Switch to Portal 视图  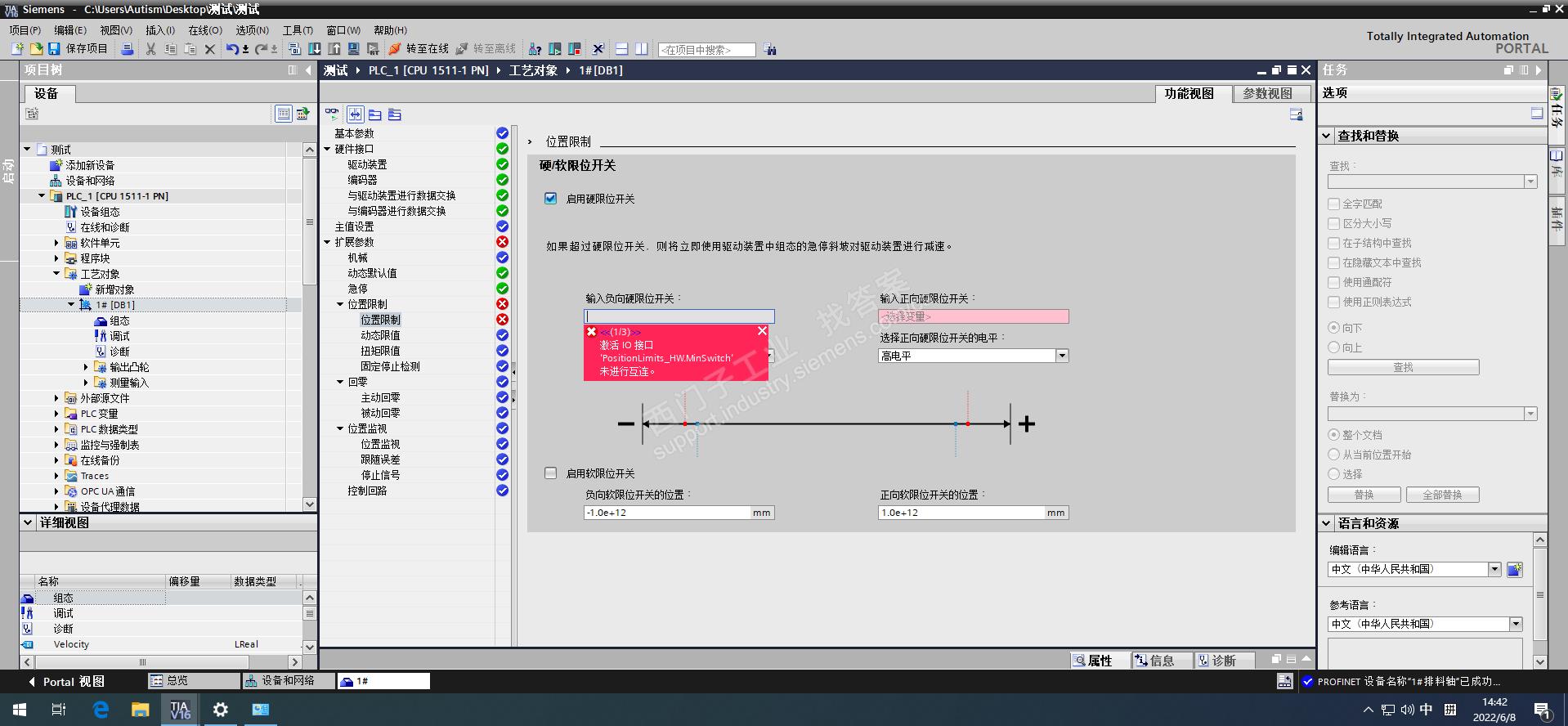point(66,682)
